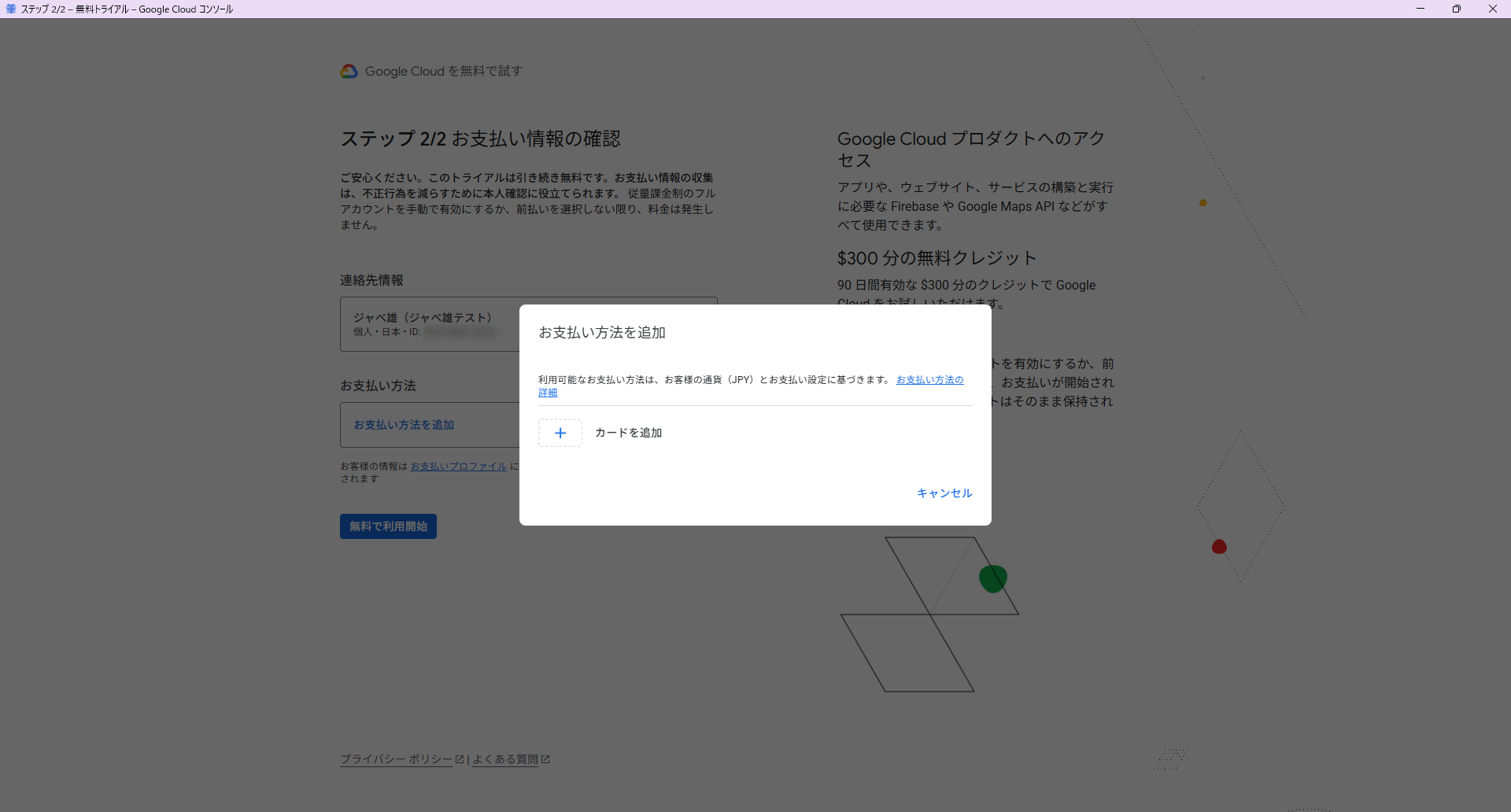
Task: Click the 無料で利用開始 button
Action: coord(388,526)
